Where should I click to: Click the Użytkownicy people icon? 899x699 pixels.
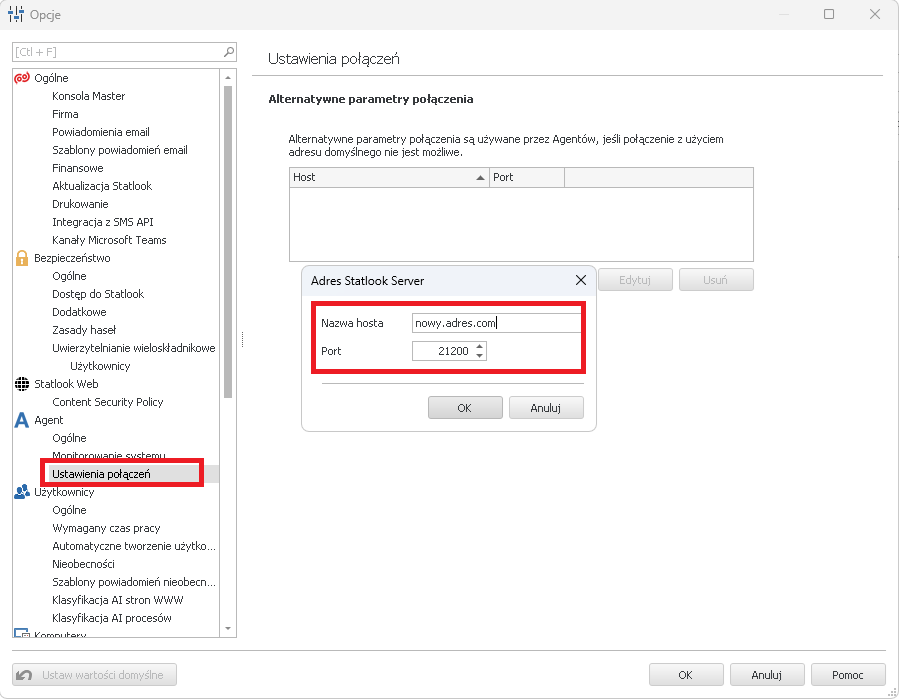(x=22, y=492)
